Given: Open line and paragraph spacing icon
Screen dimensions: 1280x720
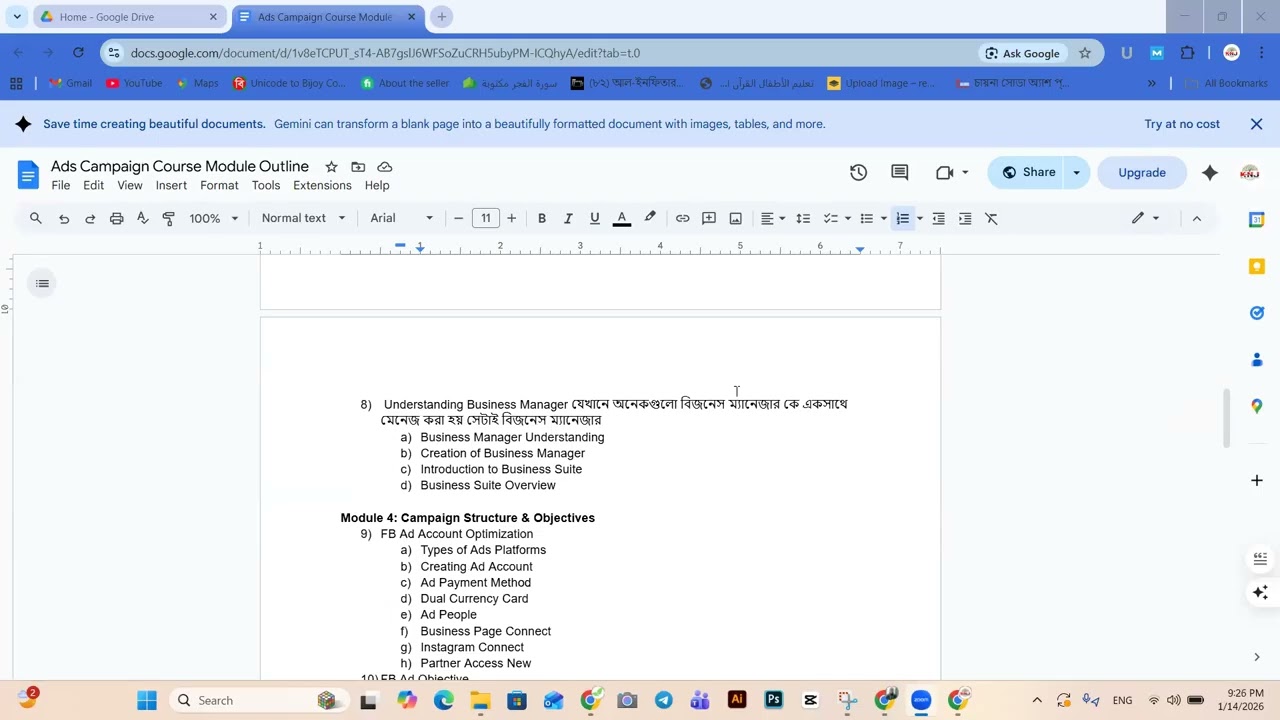Looking at the screenshot, I should coord(803,218).
